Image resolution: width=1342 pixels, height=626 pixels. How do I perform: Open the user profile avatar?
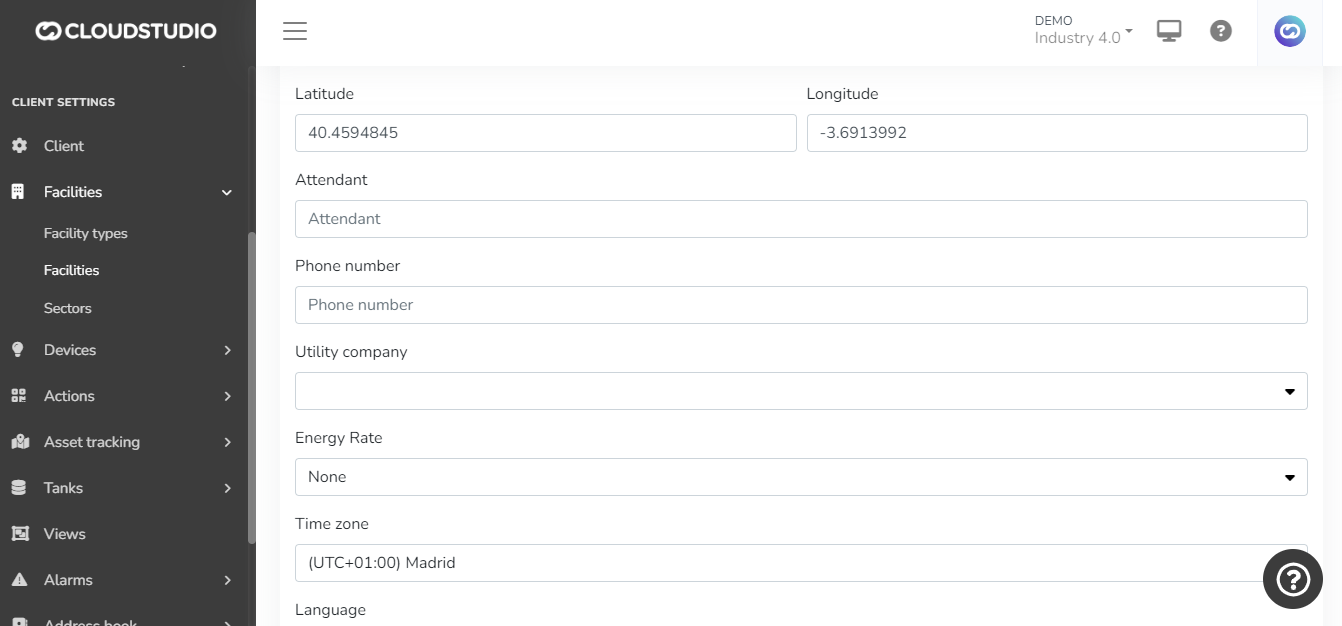click(x=1289, y=32)
